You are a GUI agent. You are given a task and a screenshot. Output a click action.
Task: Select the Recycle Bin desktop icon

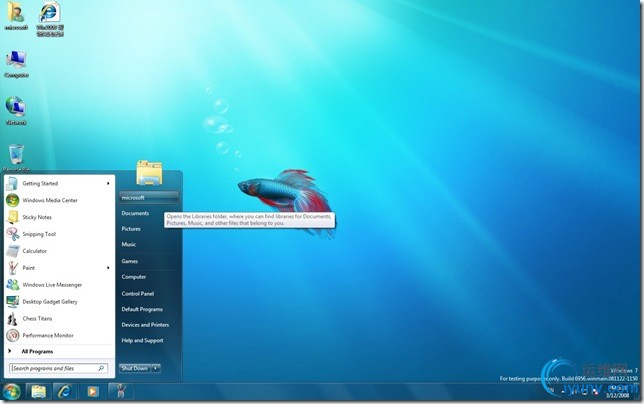[16, 158]
